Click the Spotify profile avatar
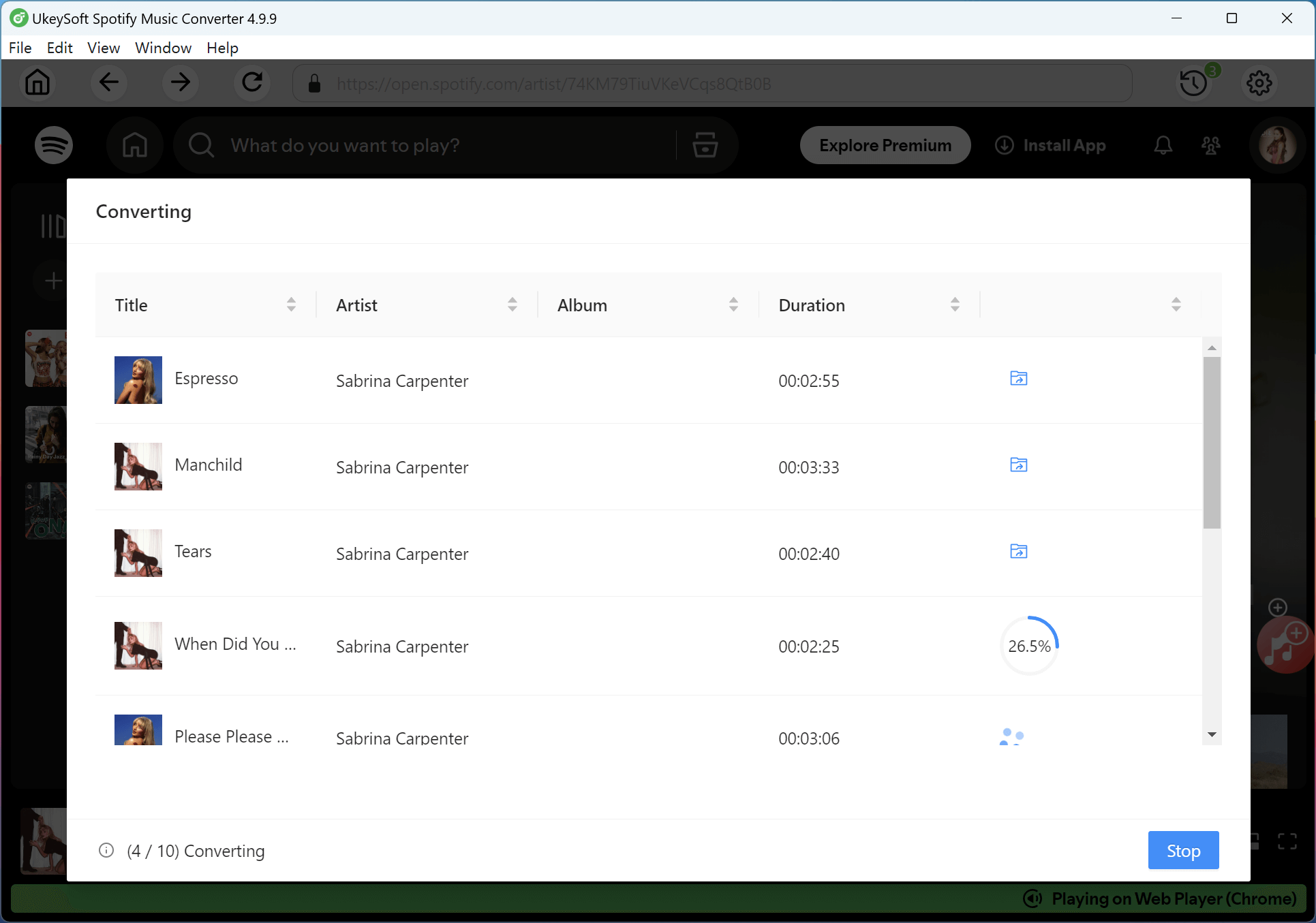The width and height of the screenshot is (1316, 923). 1278,145
